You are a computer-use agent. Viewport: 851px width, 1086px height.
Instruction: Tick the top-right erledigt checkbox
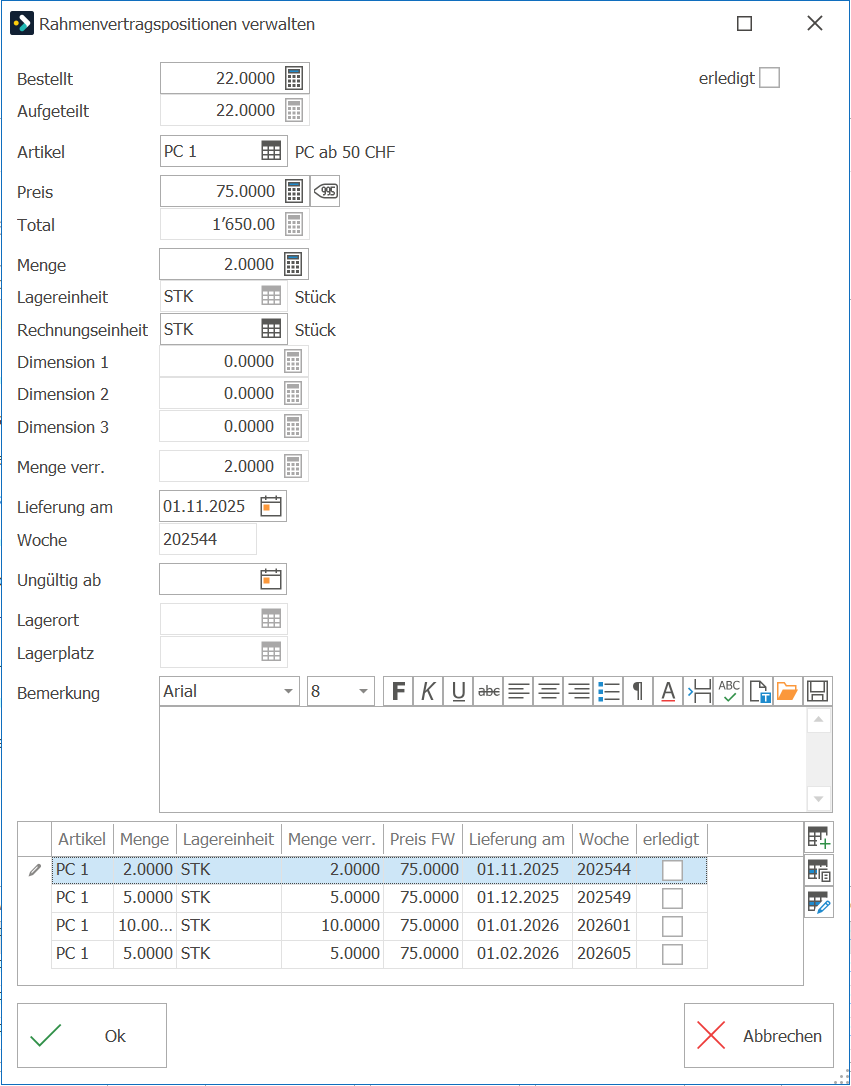(x=769, y=78)
